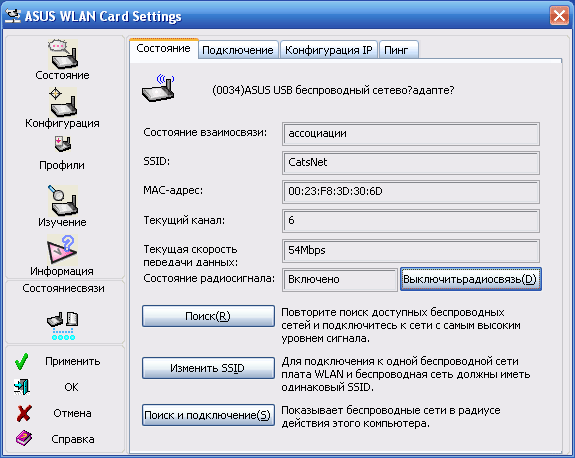Click the OK door icon

(x=22, y=387)
